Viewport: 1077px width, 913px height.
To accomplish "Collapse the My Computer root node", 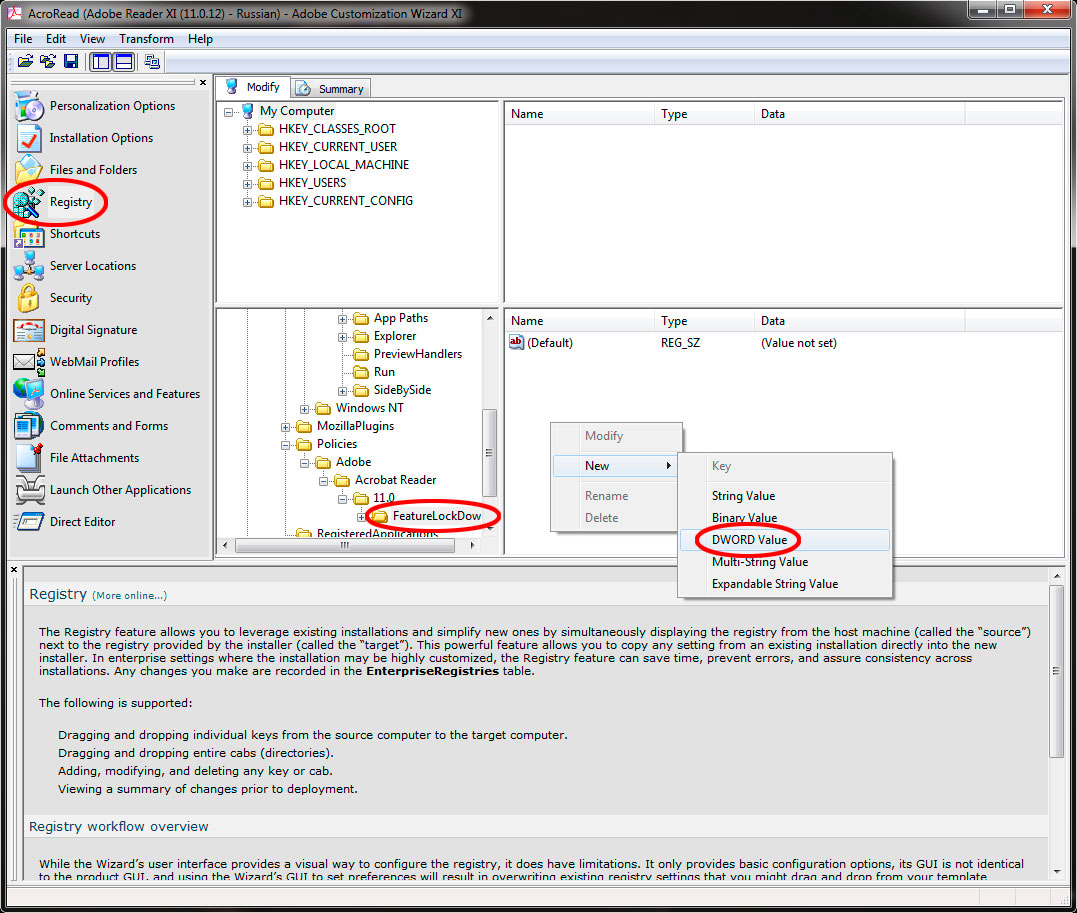I will pyautogui.click(x=228, y=112).
